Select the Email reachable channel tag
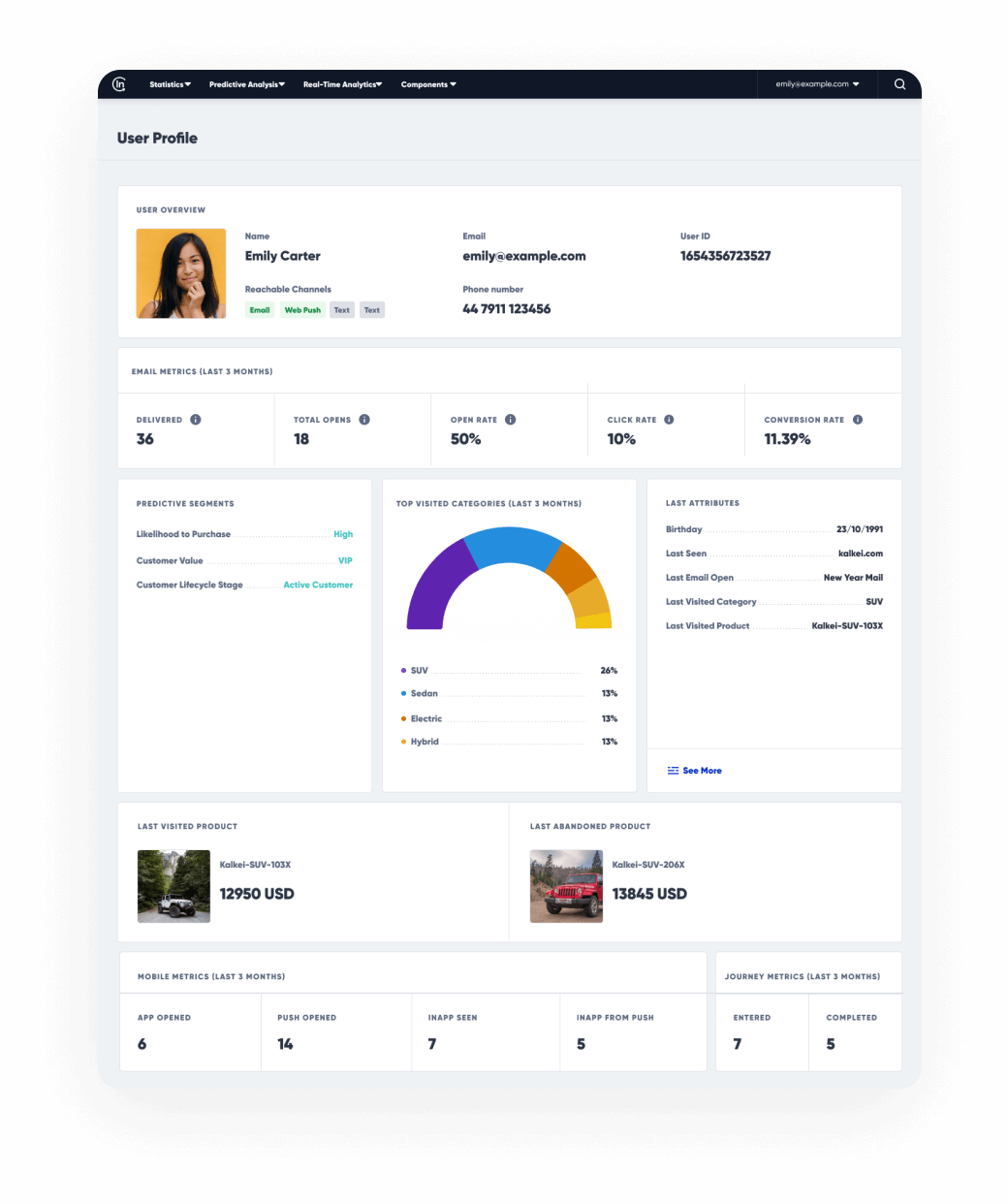 pyautogui.click(x=260, y=310)
